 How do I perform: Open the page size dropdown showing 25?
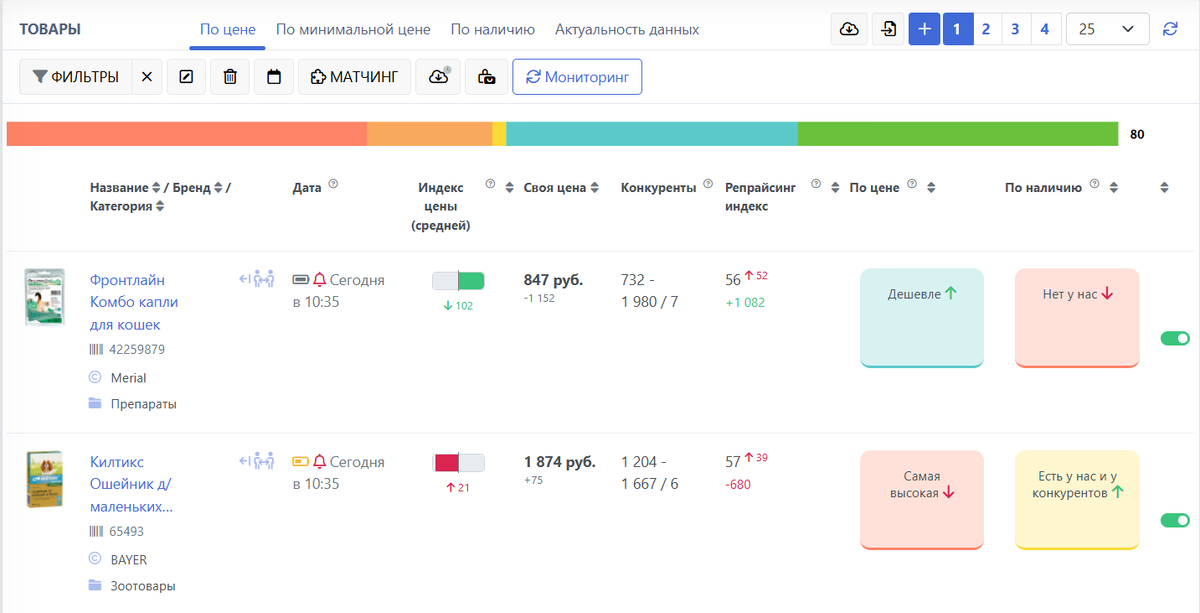[1107, 28]
